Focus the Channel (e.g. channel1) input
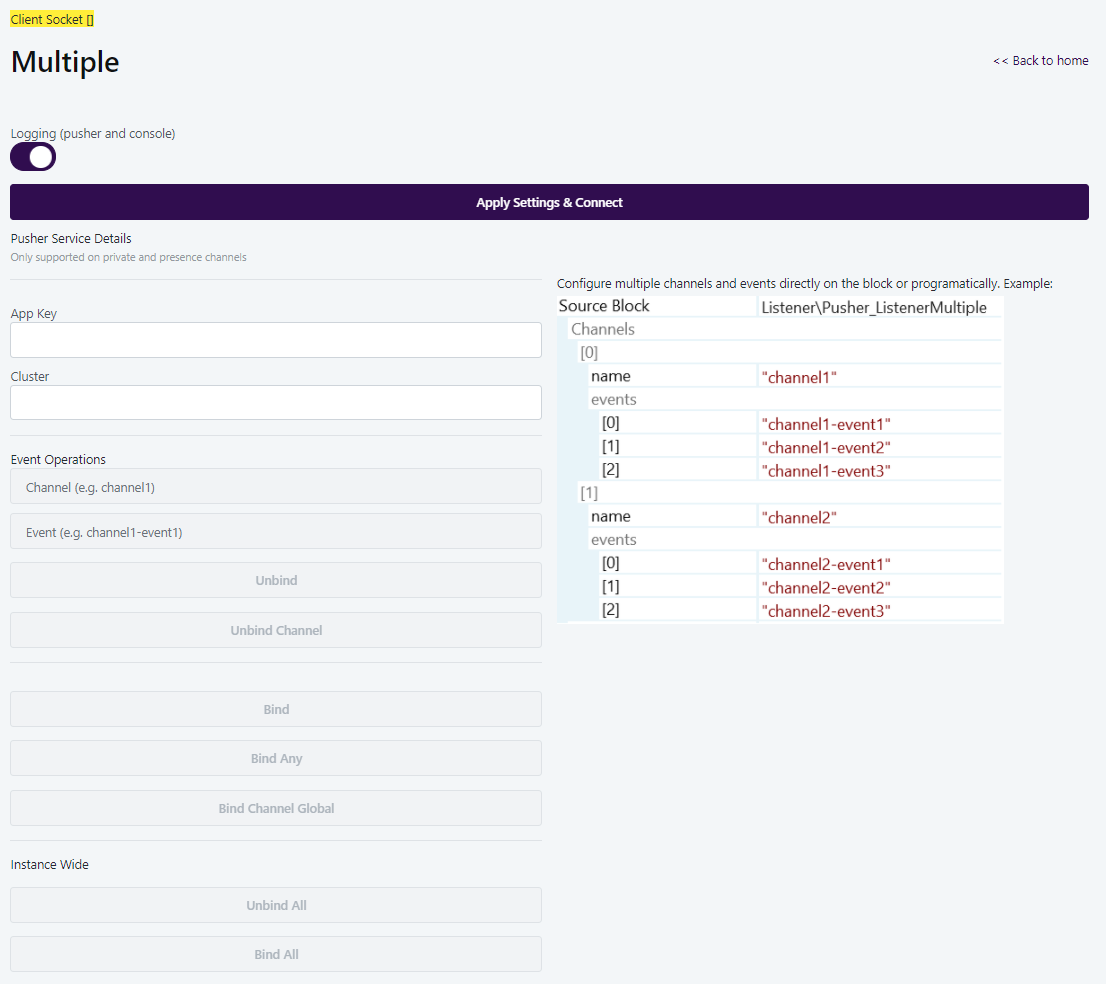 [276, 485]
